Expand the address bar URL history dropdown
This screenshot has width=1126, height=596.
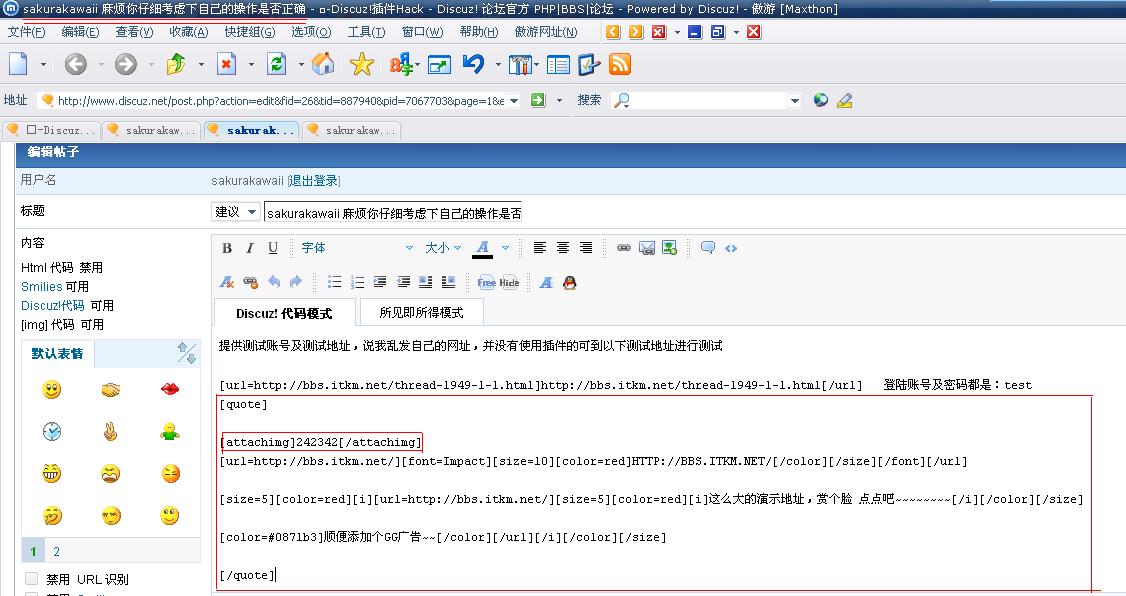514,101
